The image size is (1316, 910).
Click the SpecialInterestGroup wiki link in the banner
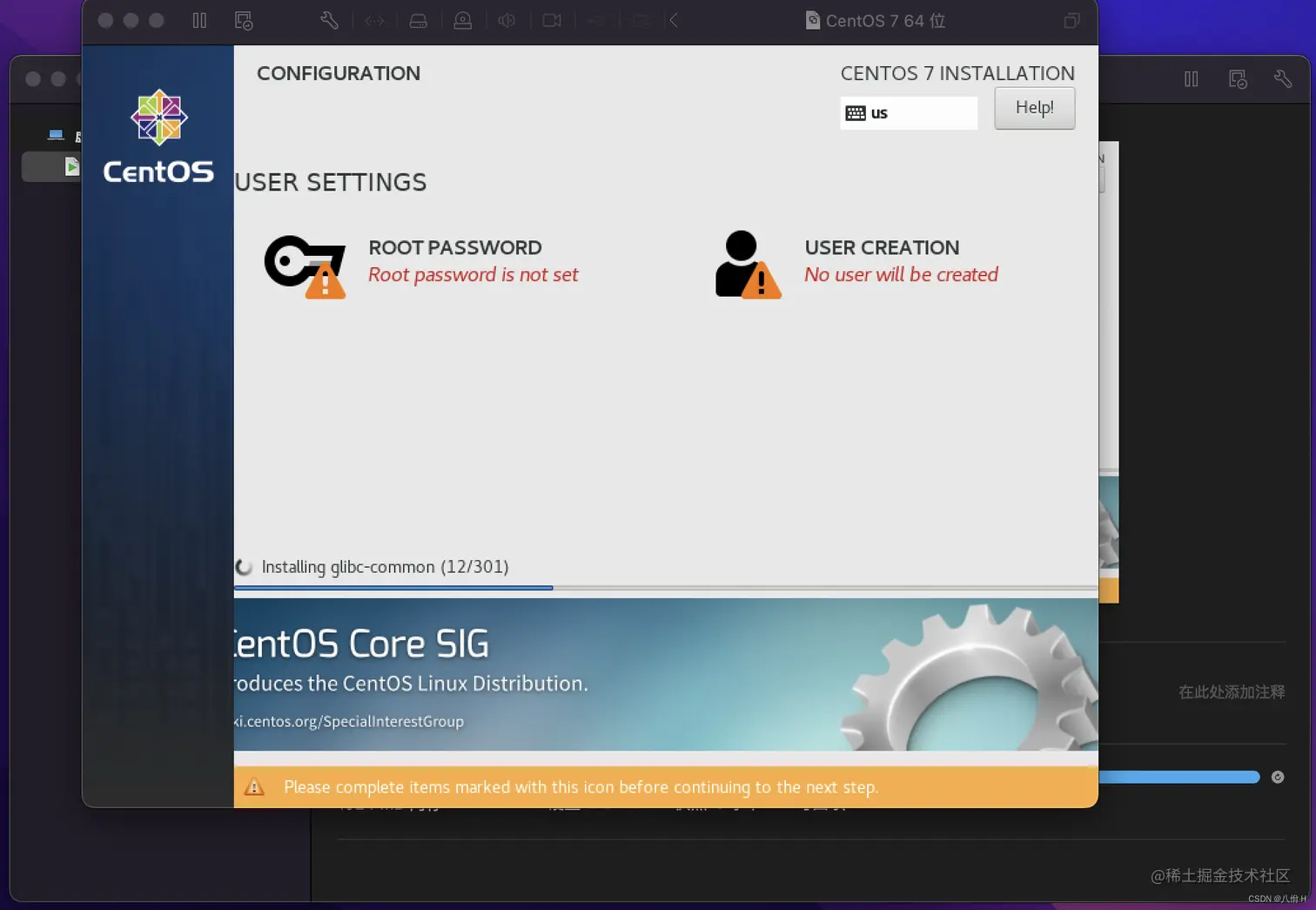pos(349,721)
